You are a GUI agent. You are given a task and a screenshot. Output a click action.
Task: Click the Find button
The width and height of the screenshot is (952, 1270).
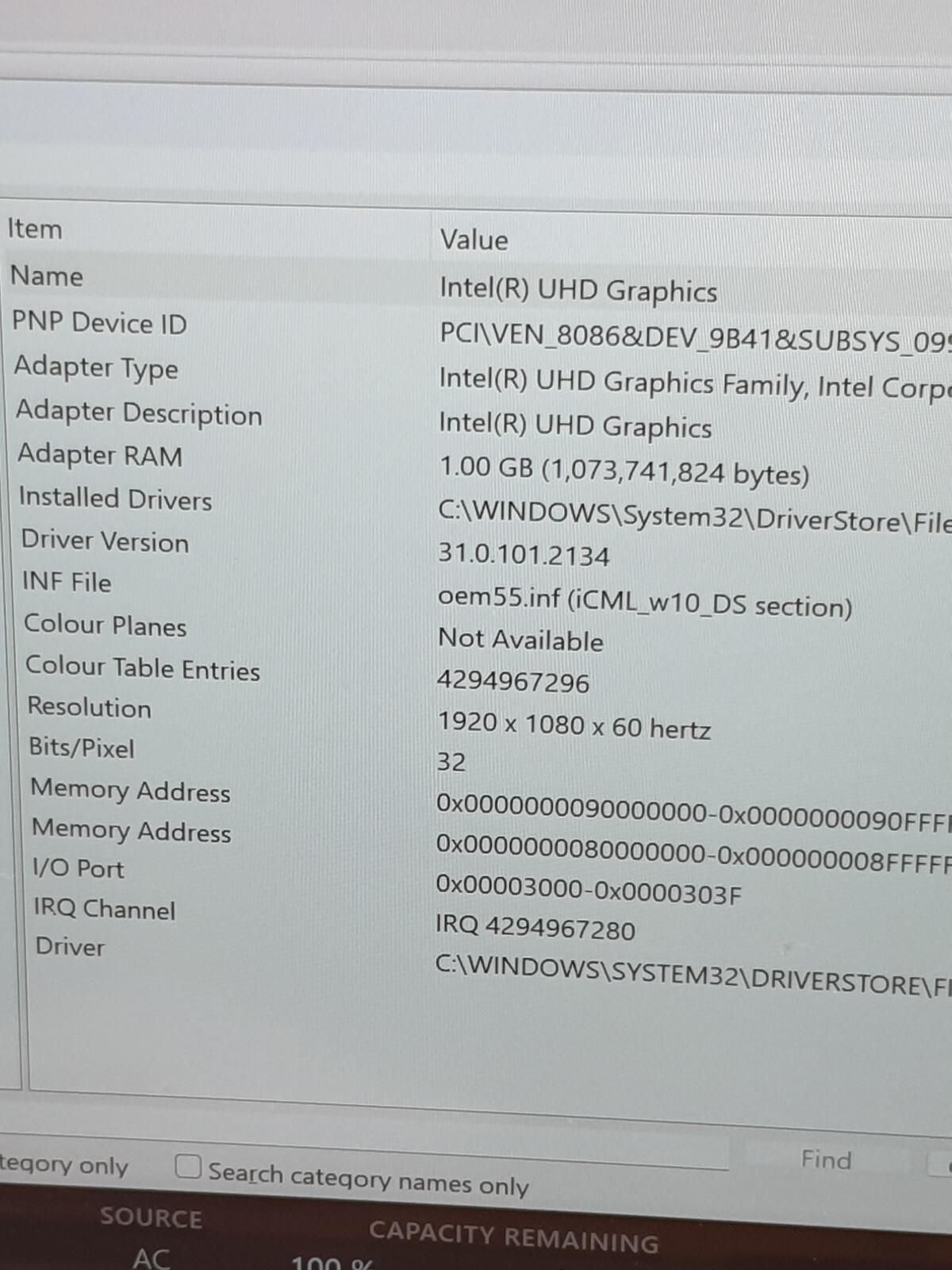pos(827,1160)
